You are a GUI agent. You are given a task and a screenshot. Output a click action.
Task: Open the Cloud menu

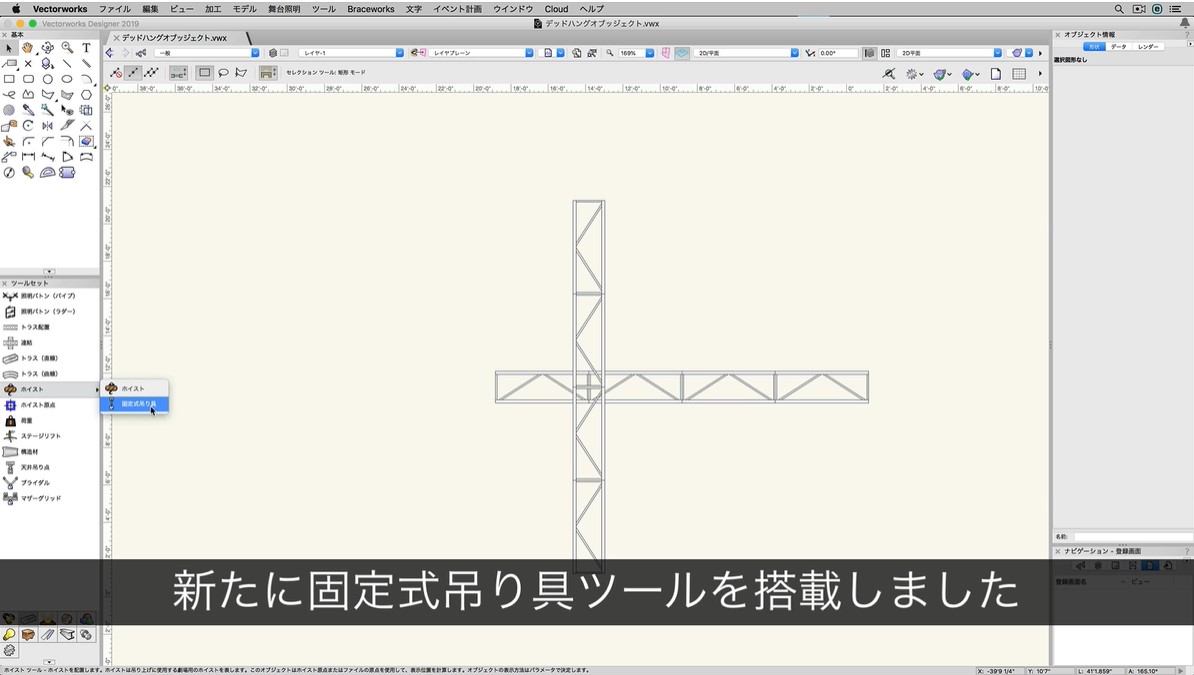click(x=556, y=9)
